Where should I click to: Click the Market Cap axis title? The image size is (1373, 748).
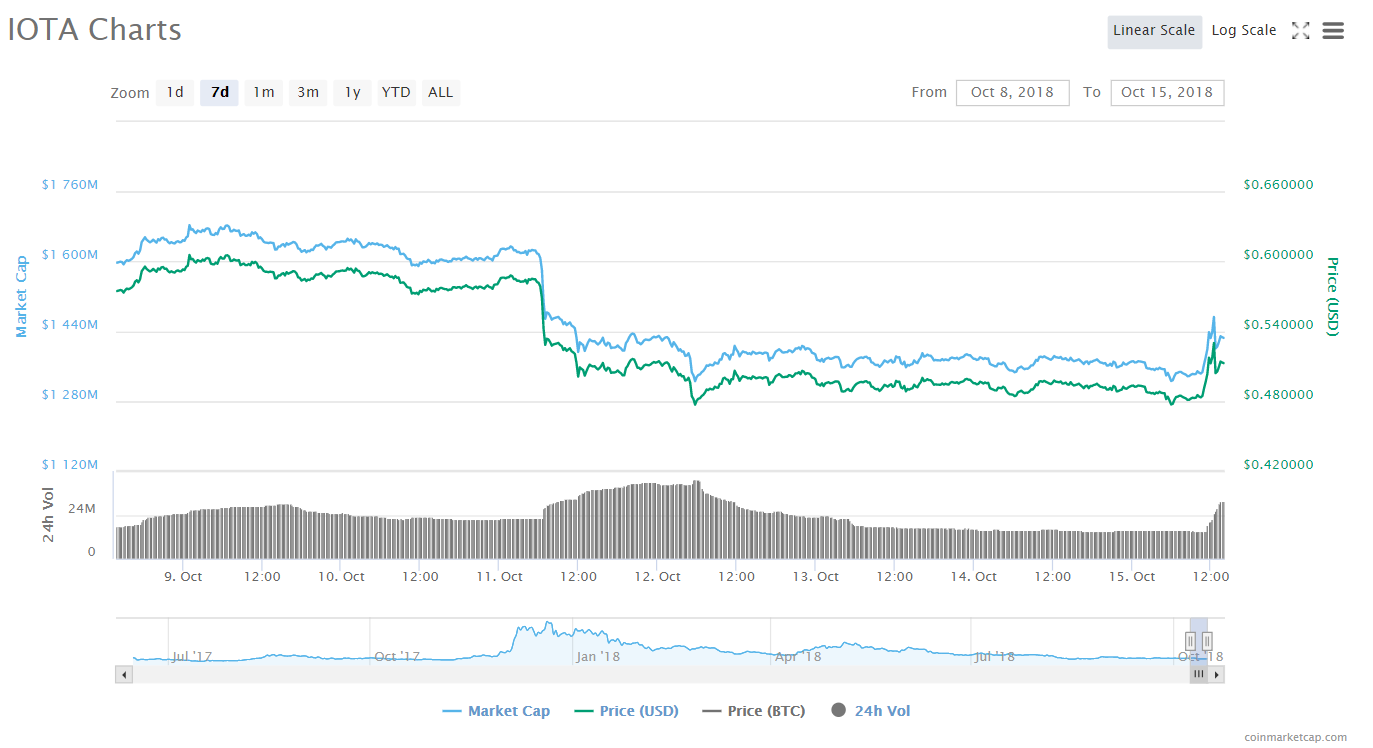click(x=20, y=296)
